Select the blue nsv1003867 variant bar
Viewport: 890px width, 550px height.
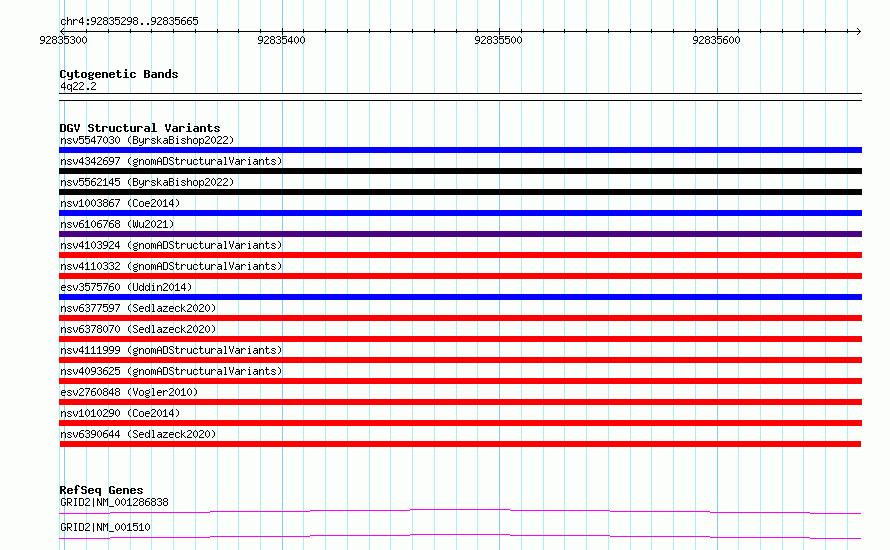460,213
